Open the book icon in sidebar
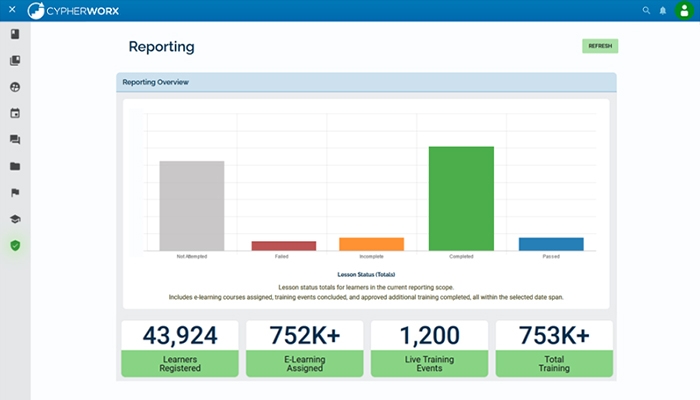 pos(15,34)
